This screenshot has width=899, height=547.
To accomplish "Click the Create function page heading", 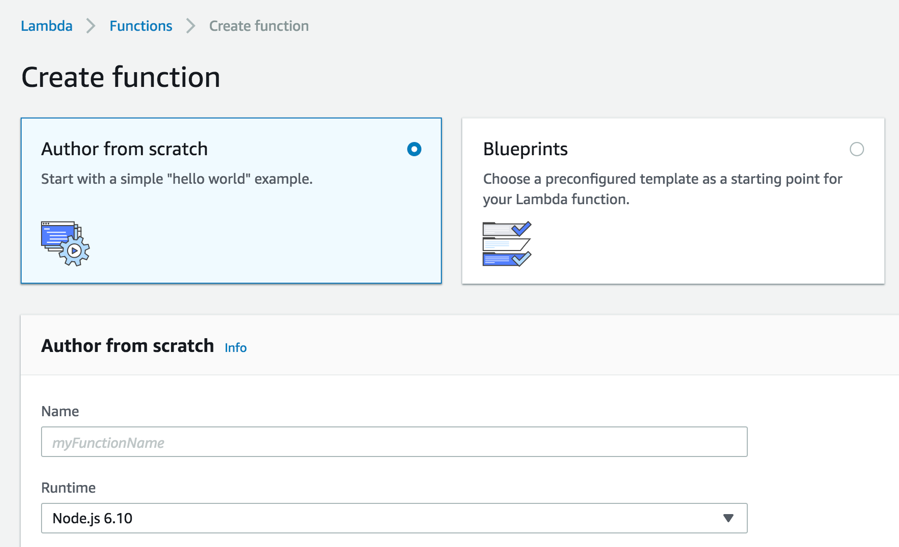I will pos(121,77).
